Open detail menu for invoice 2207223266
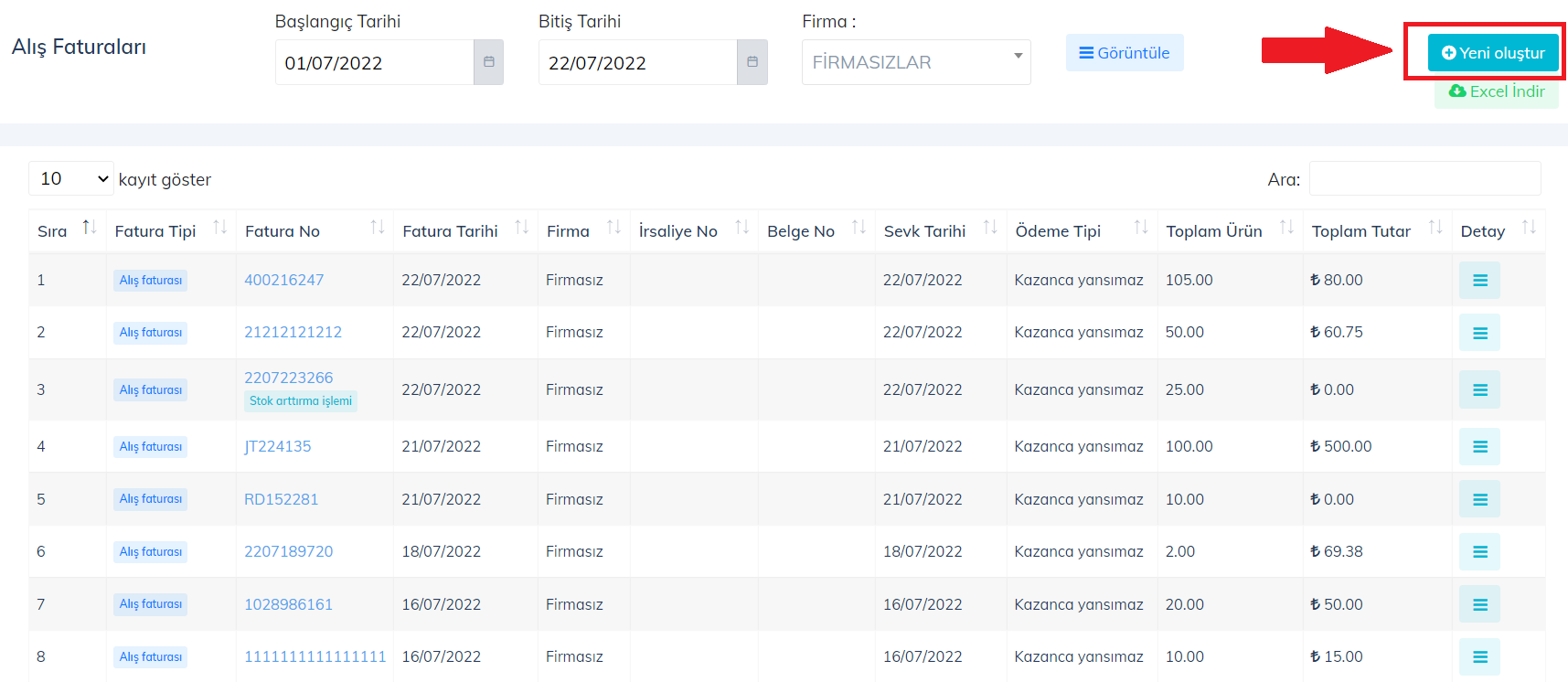1568x682 pixels. point(1479,389)
